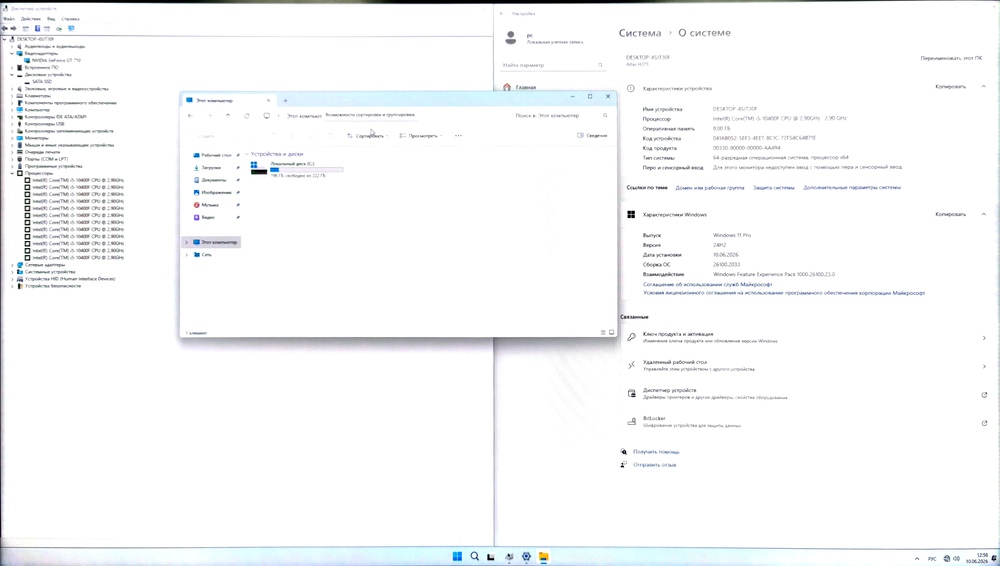Viewport: 1000px width, 566px height.
Task: Open Дополнительные параметры системы link
Action: (x=852, y=188)
